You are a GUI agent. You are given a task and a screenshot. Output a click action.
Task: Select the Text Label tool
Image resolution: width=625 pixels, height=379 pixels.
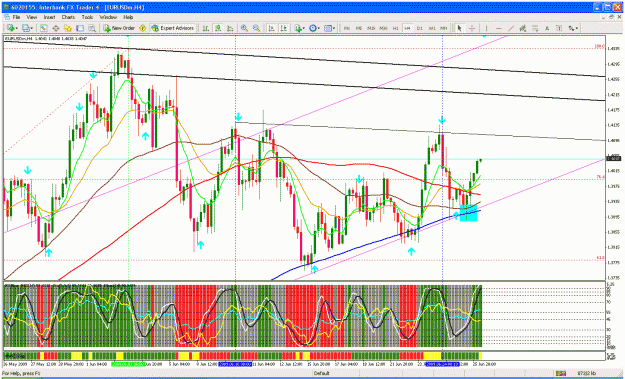tap(559, 28)
